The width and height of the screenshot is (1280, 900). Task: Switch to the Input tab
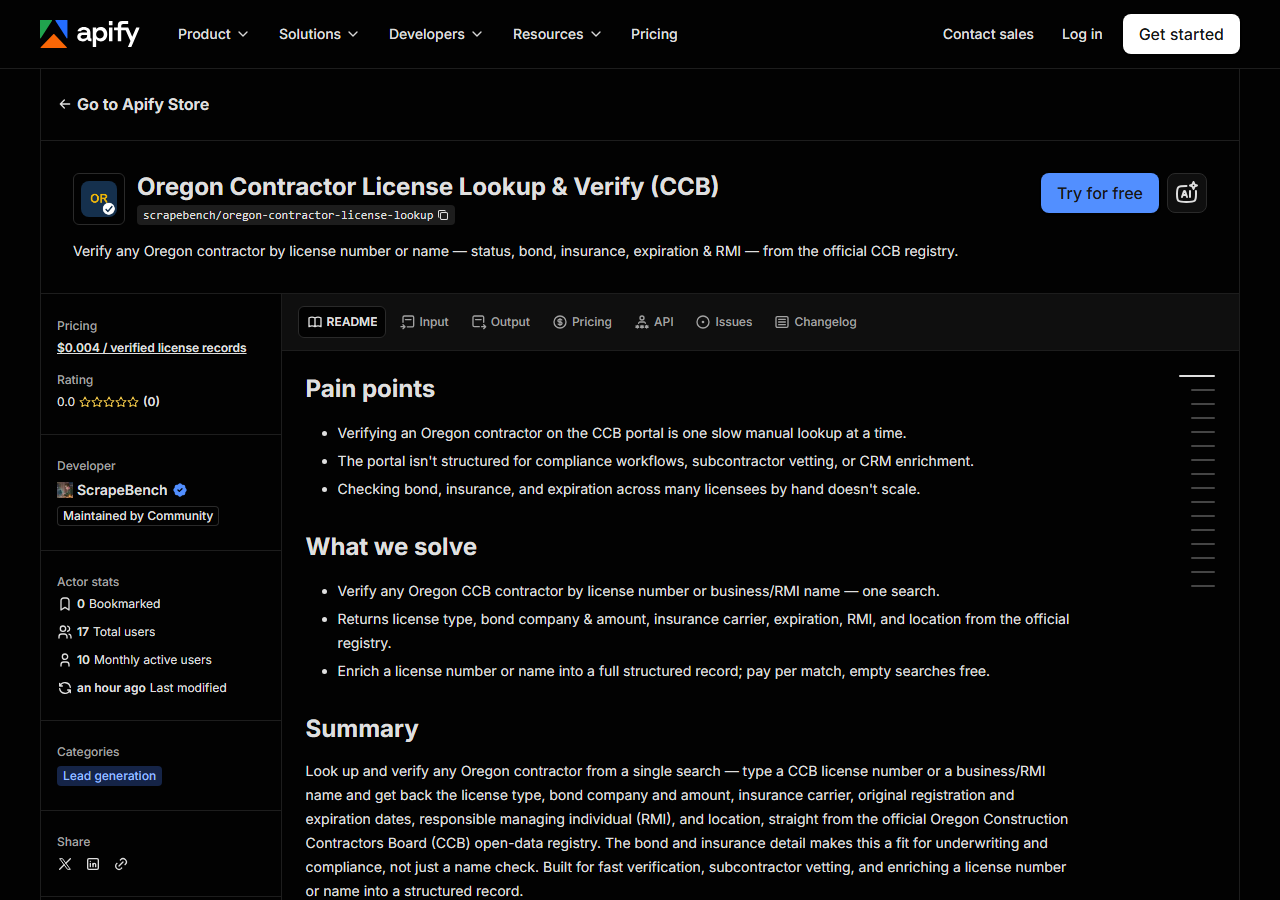click(x=424, y=322)
